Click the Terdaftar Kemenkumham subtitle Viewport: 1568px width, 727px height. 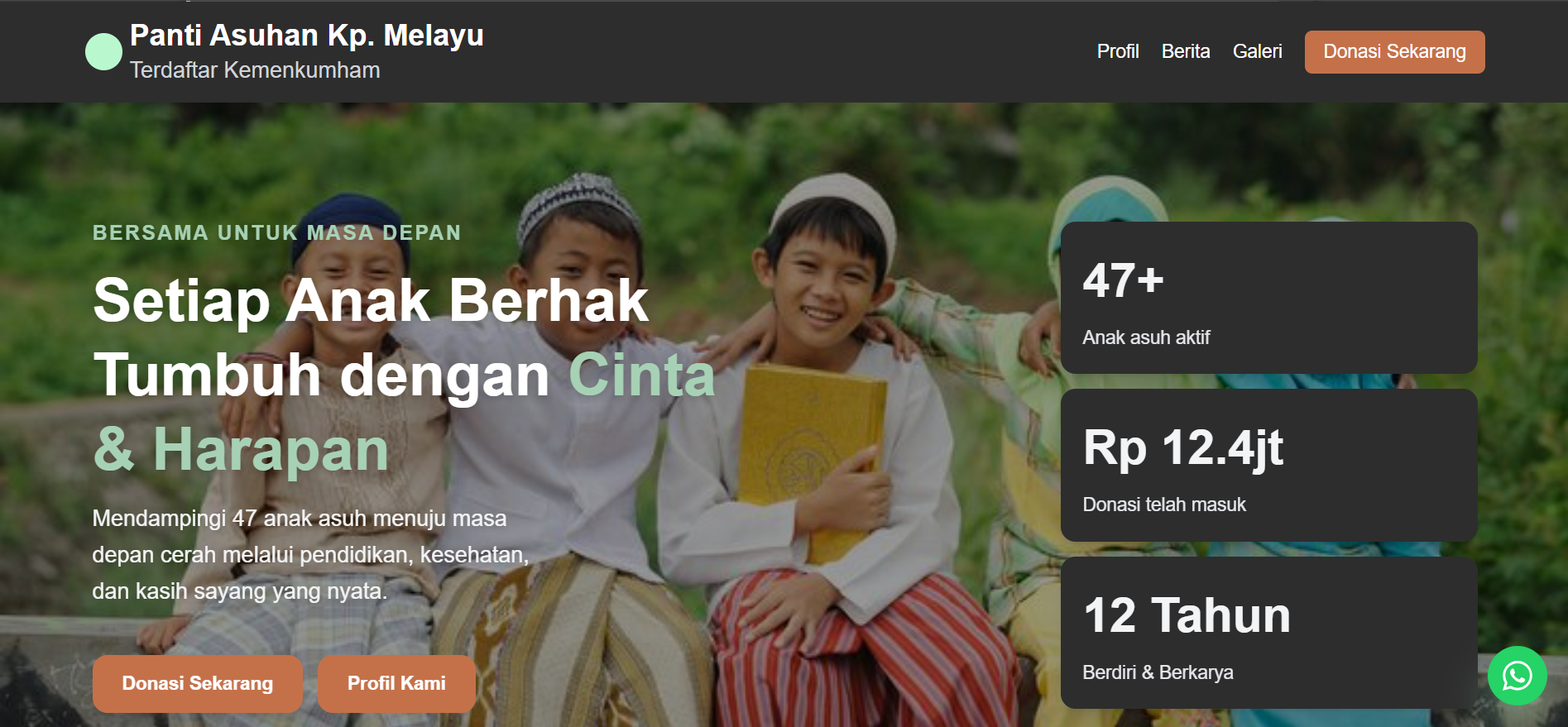tap(255, 70)
